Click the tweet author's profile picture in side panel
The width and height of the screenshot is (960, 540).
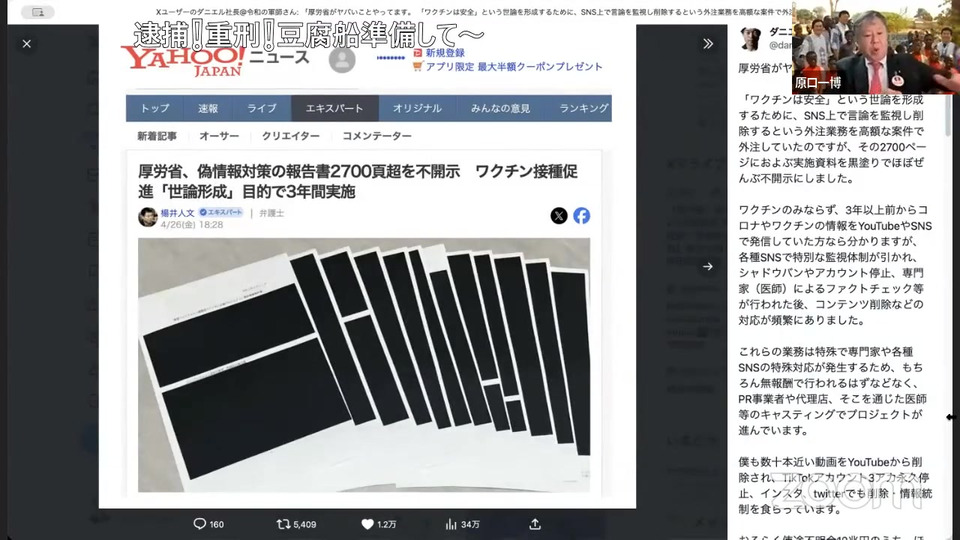coord(751,38)
